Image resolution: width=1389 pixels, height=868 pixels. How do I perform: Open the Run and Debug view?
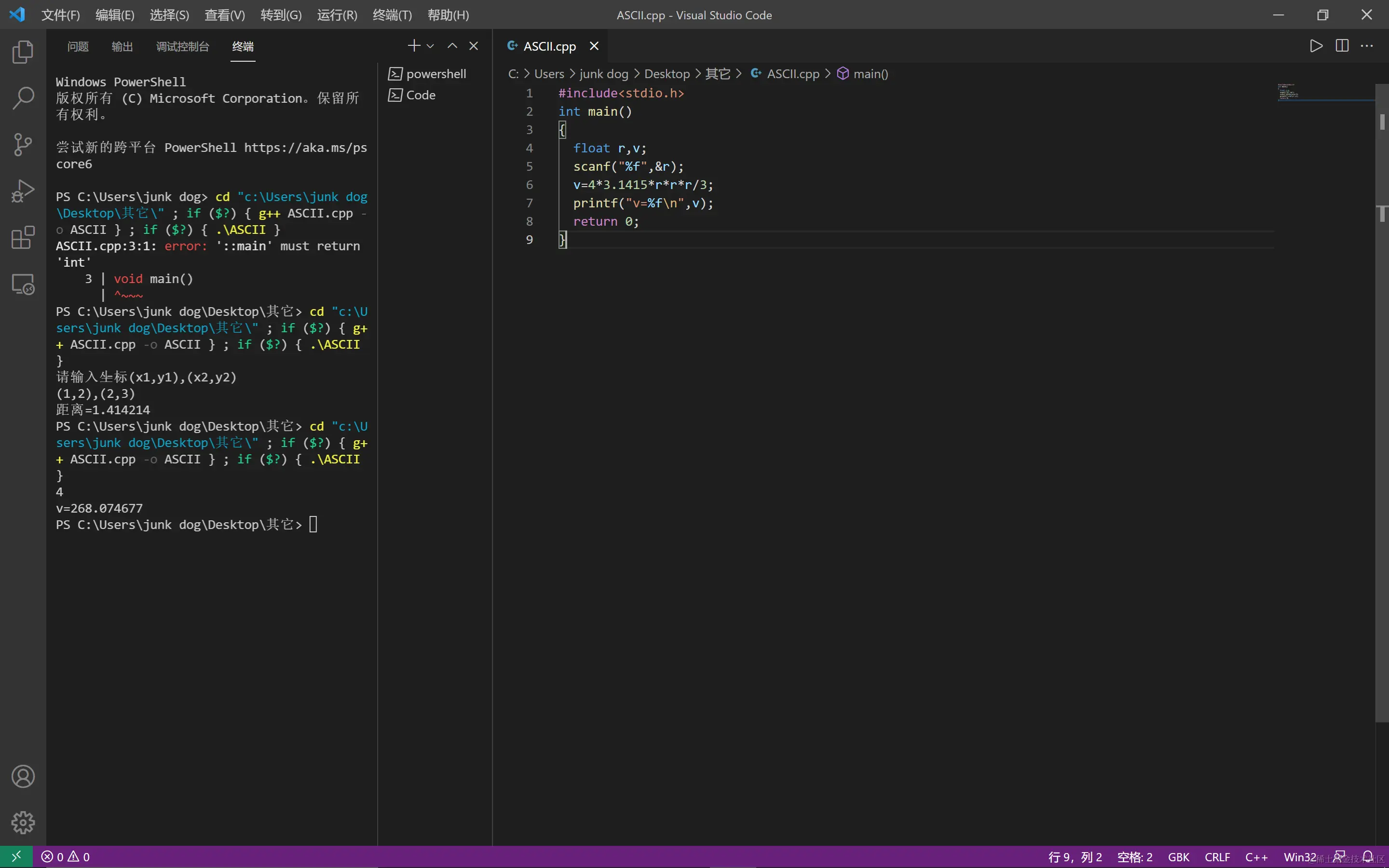tap(23, 191)
